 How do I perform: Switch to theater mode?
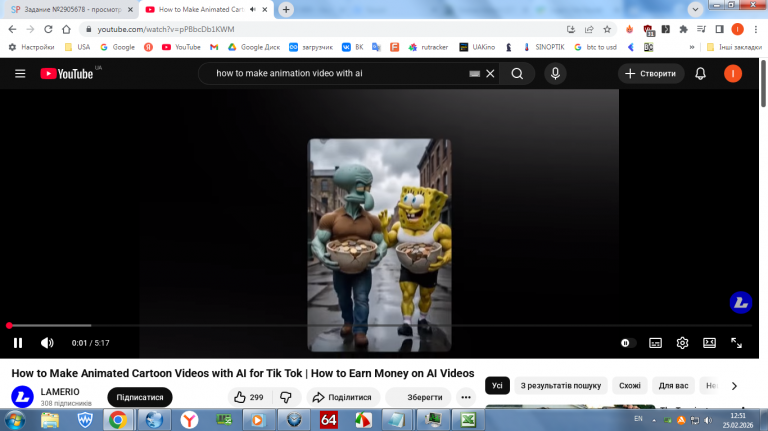pyautogui.click(x=709, y=343)
